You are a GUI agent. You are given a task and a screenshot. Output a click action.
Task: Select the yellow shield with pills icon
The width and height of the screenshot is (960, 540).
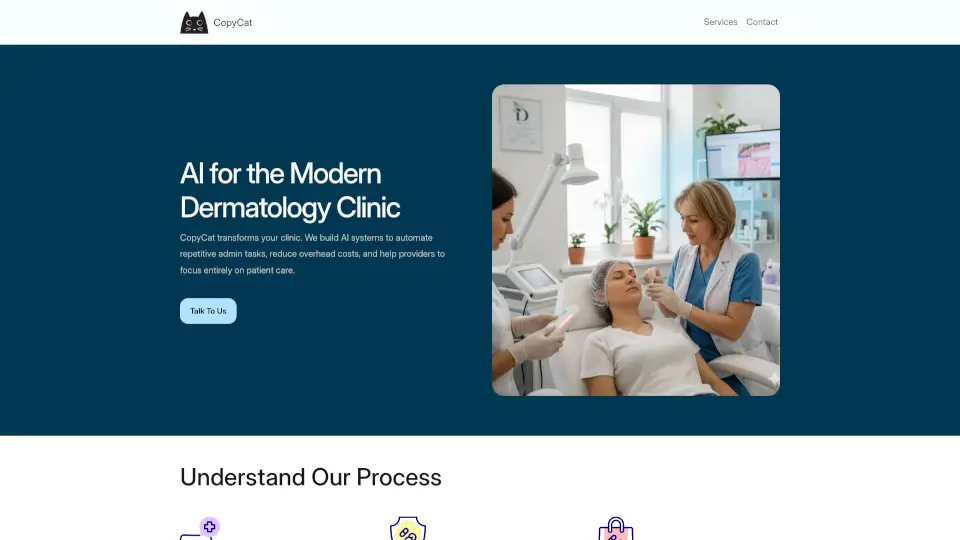(408, 528)
